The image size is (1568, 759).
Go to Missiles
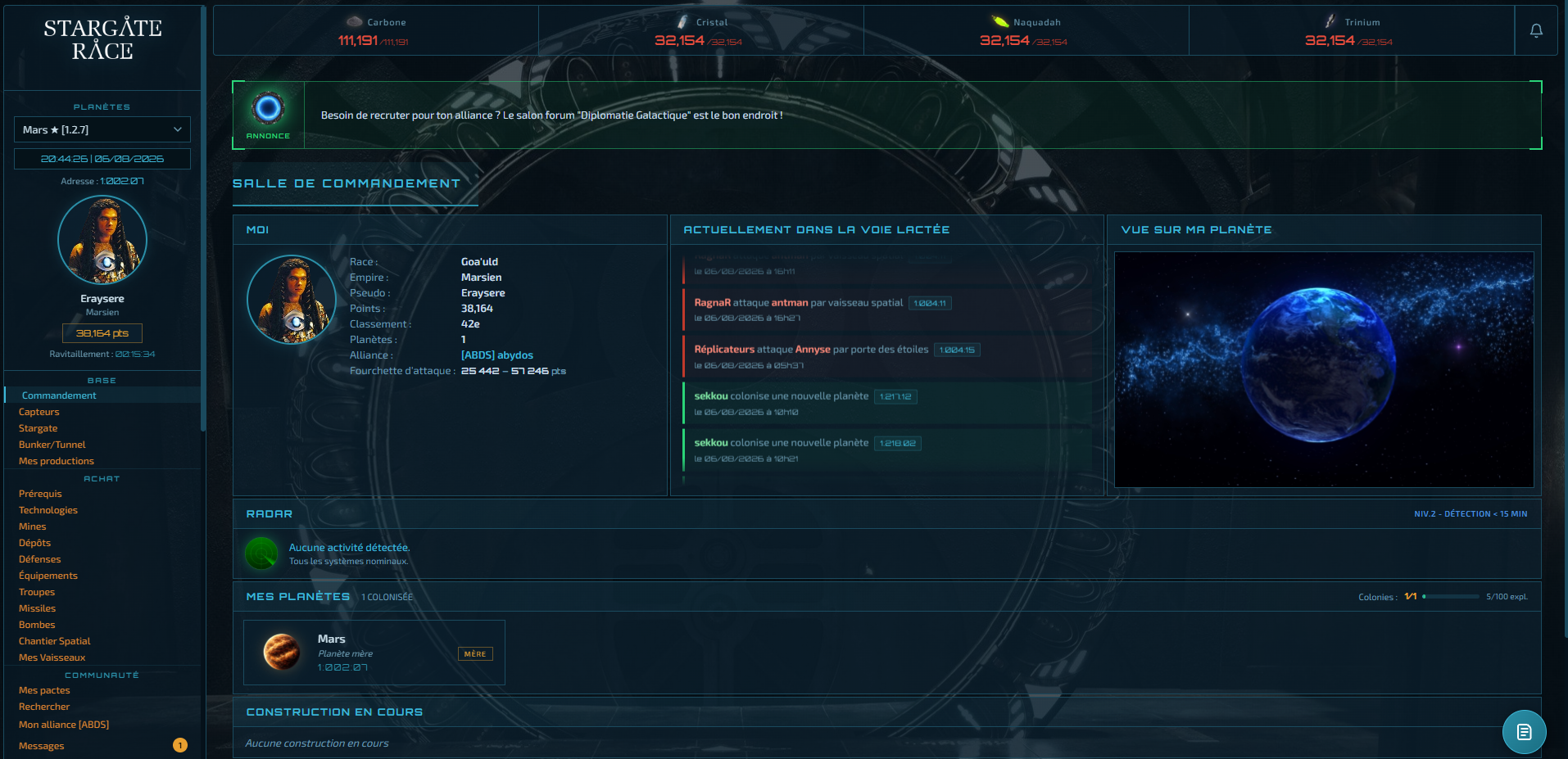point(38,608)
